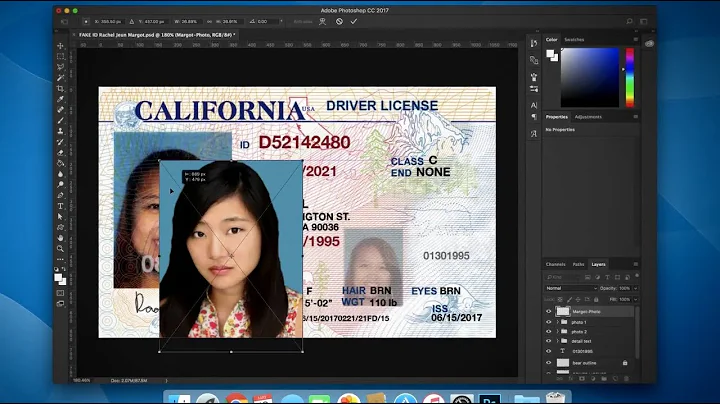Open the Edit Toolbar ellipsis
This screenshot has height=404, width=720.
(x=60, y=259)
